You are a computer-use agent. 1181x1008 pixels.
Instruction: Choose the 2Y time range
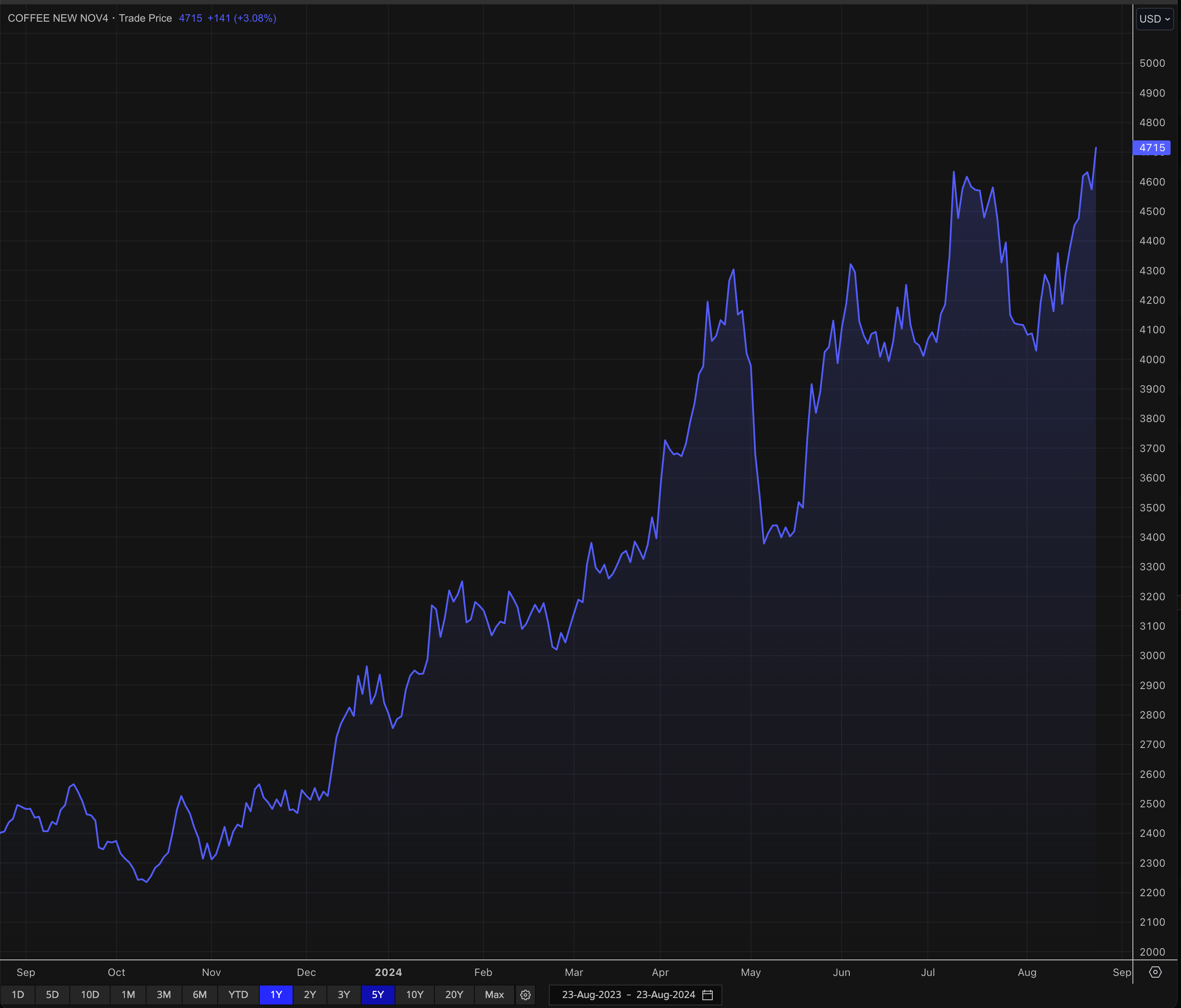310,995
